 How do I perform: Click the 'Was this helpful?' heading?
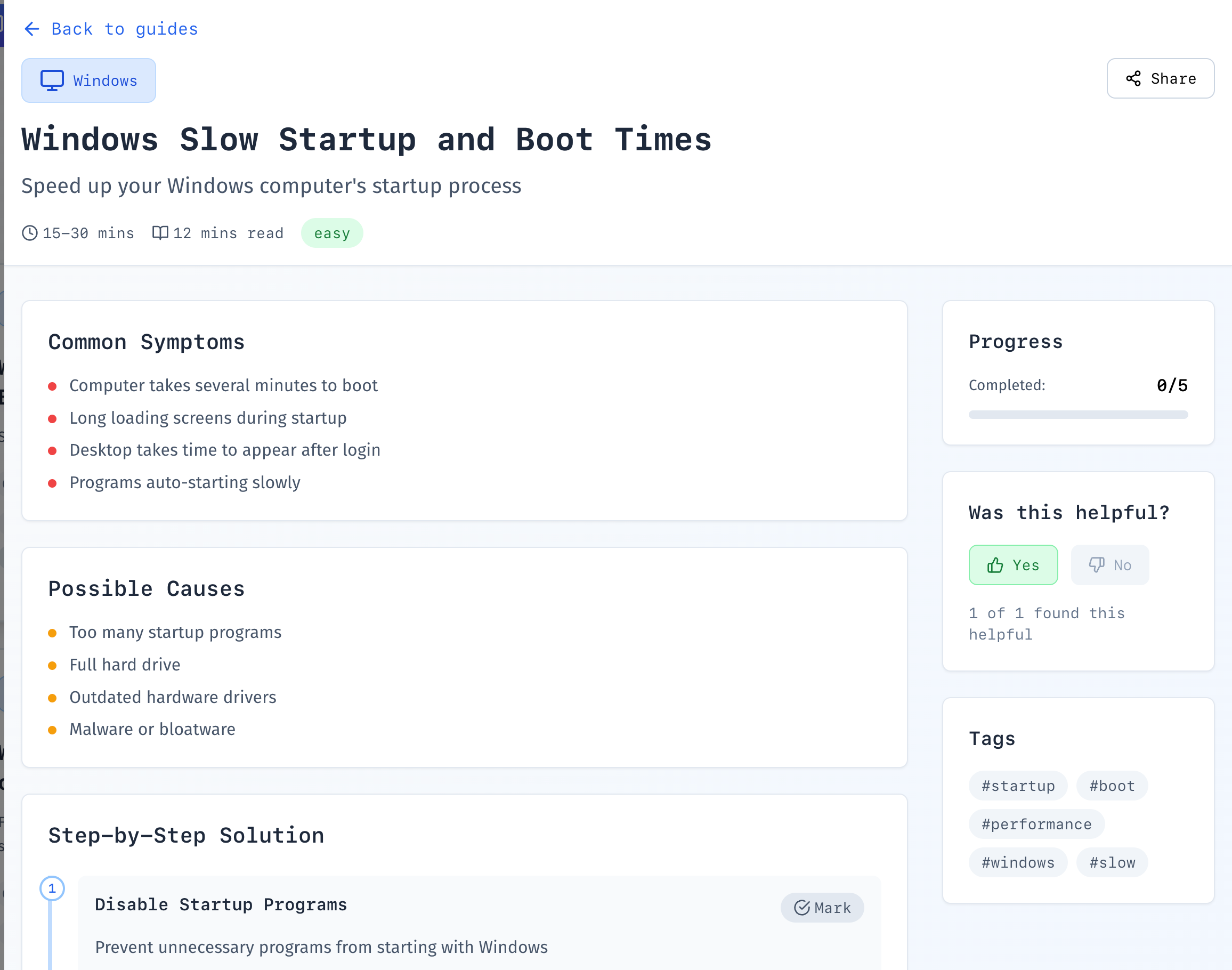tap(1069, 513)
